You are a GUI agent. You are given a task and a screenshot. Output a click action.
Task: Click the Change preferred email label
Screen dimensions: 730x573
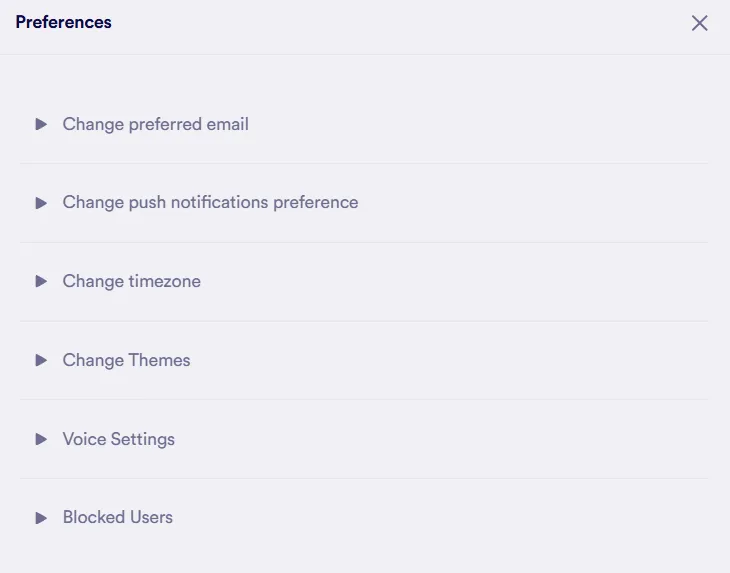coord(155,124)
